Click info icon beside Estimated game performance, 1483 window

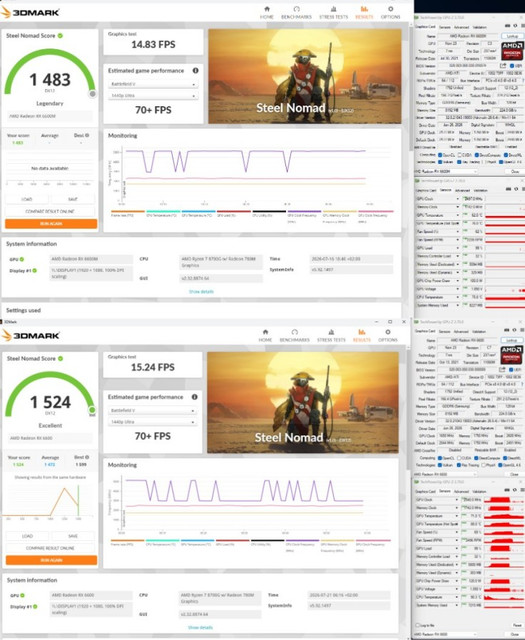click(196, 71)
